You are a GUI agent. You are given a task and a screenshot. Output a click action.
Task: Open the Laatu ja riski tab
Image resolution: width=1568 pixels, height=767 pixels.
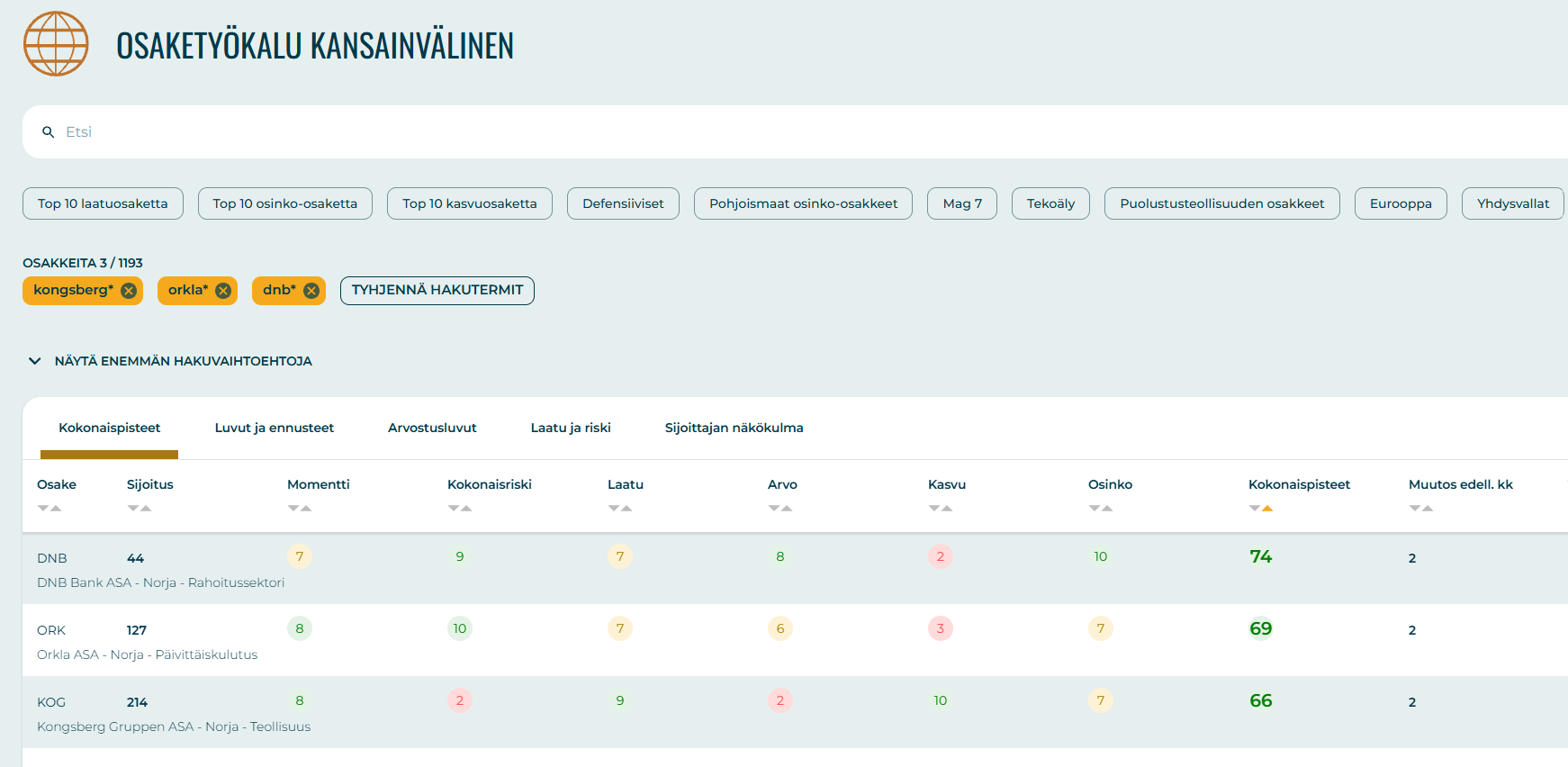[x=571, y=428]
